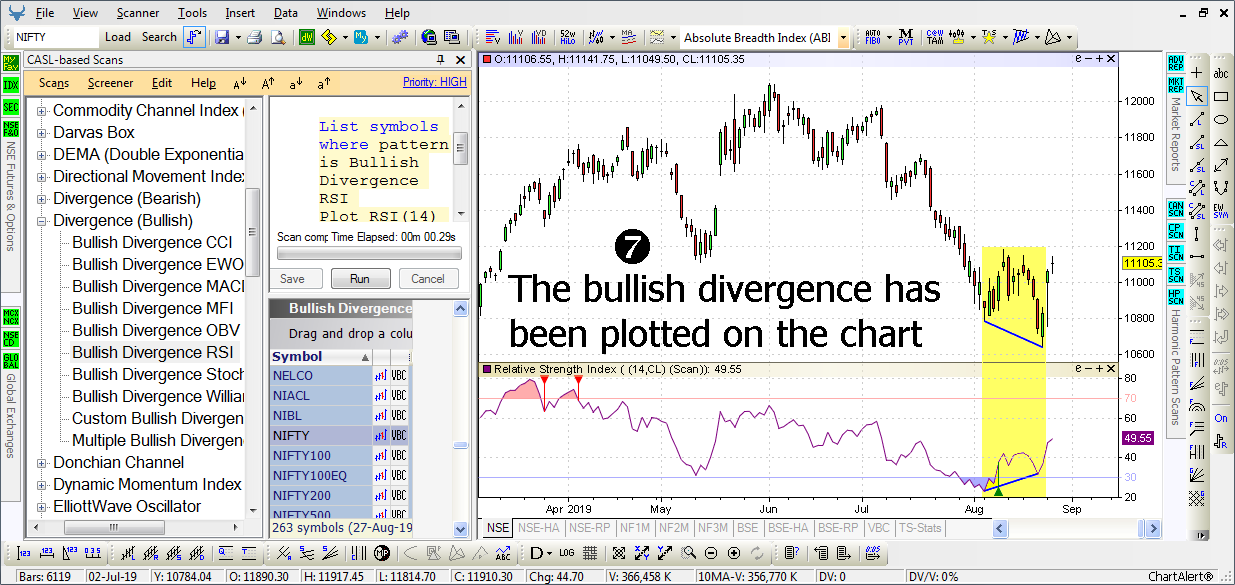Viewport: 1235px width, 585px height.
Task: Click the CSW TAM toolbar icon
Action: click(935, 37)
